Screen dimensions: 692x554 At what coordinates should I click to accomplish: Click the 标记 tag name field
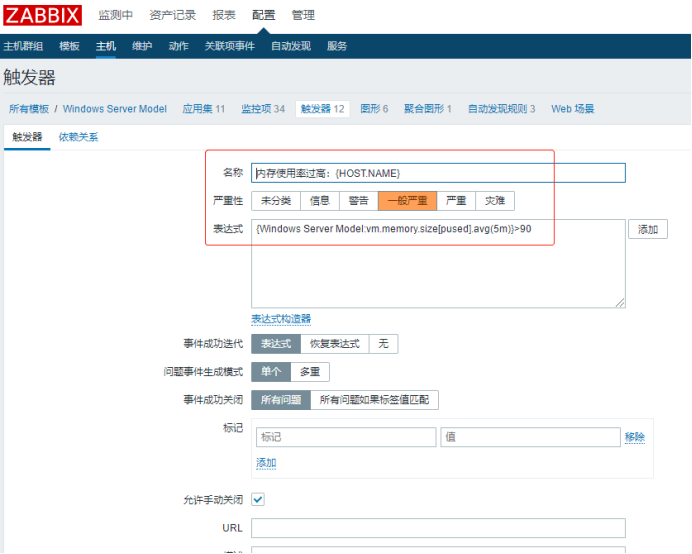point(346,437)
